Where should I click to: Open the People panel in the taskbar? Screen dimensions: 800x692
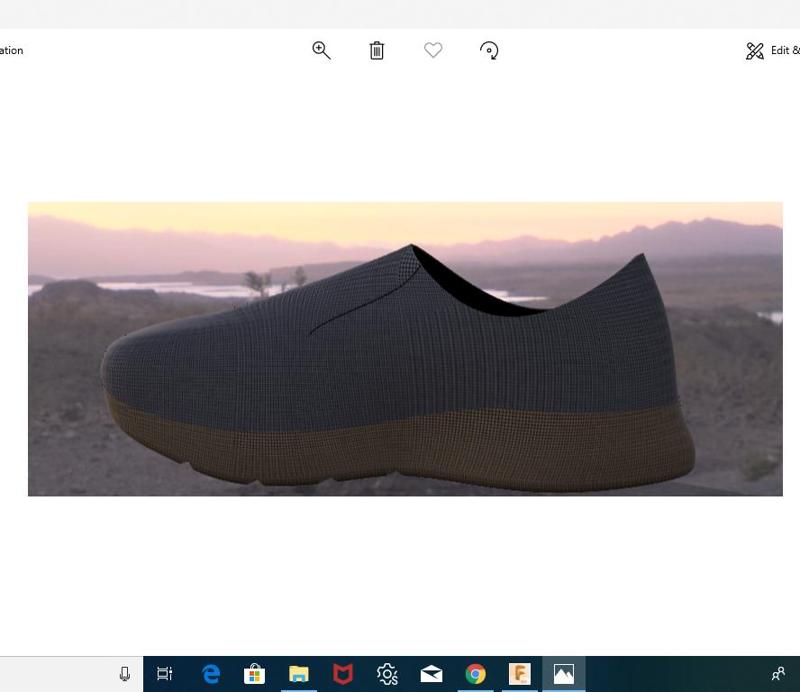[x=778, y=673]
